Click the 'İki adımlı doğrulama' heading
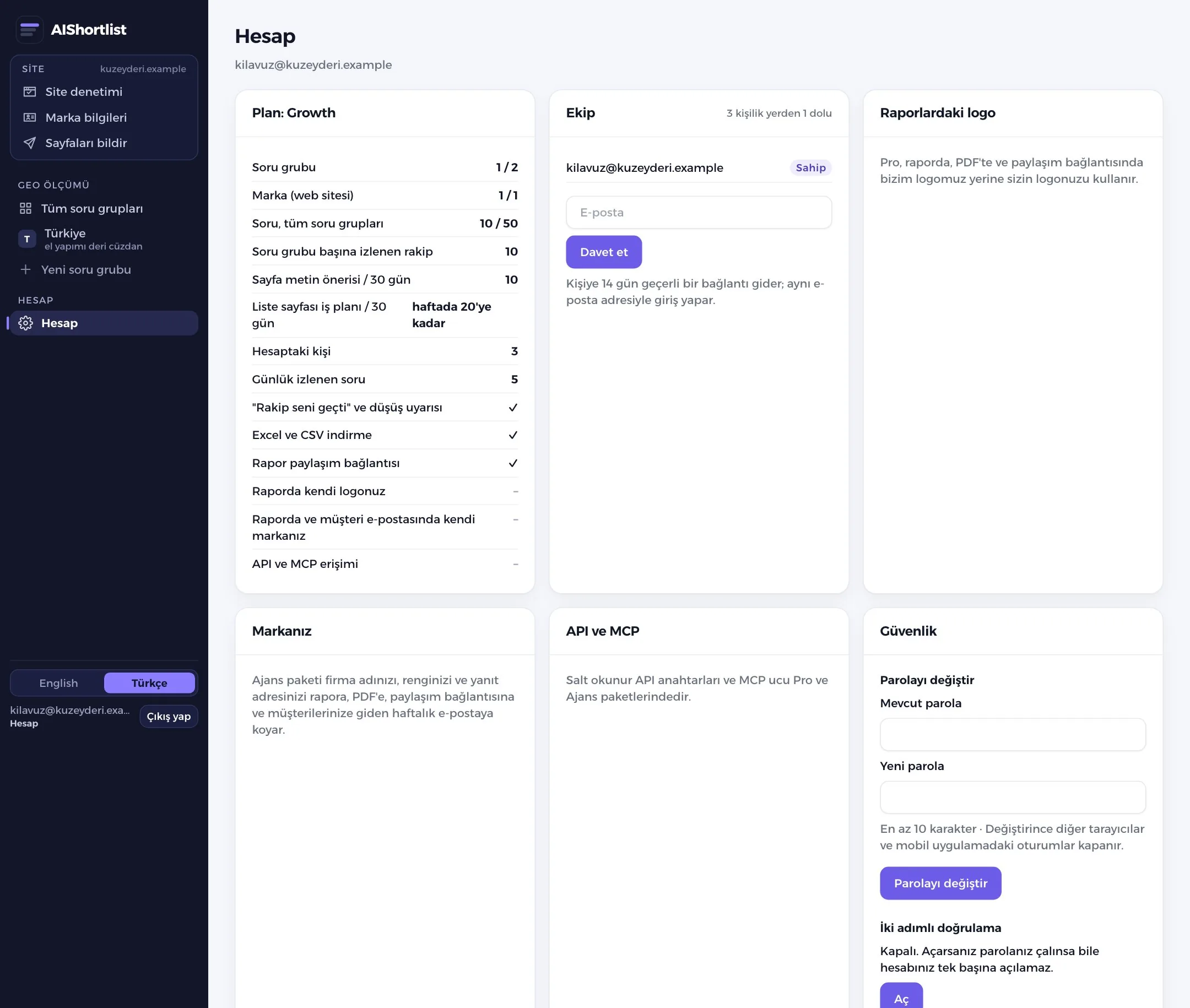1190x1008 pixels. (x=940, y=928)
